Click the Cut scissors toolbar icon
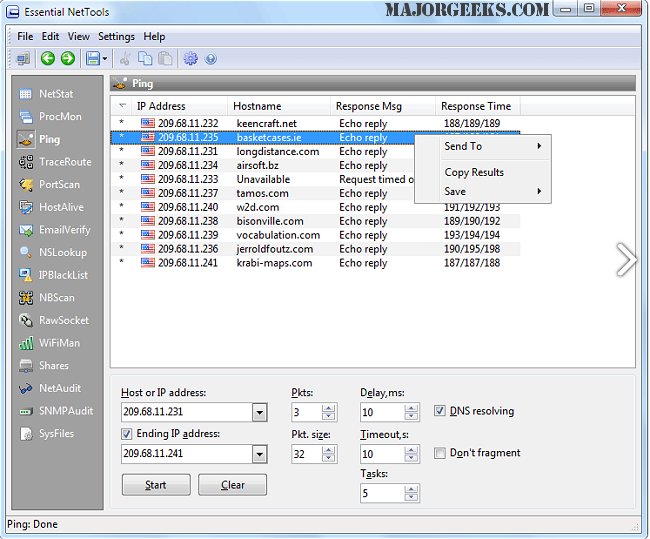The height and width of the screenshot is (539, 650). 125,58
